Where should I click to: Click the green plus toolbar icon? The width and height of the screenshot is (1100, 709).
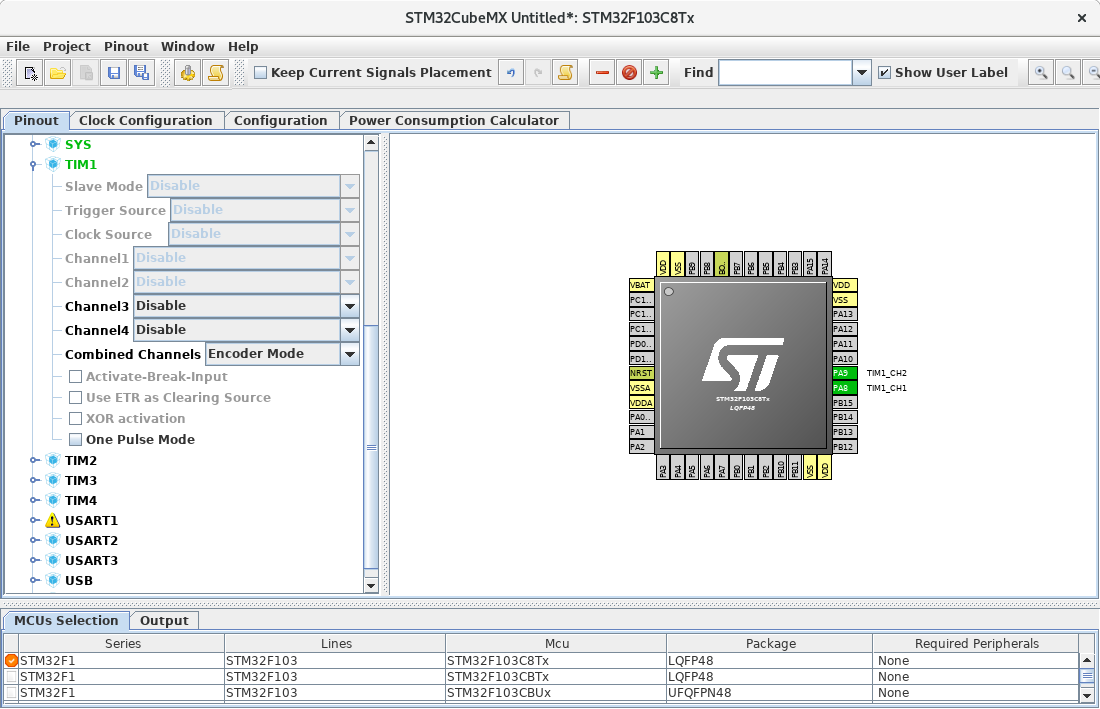tap(656, 72)
